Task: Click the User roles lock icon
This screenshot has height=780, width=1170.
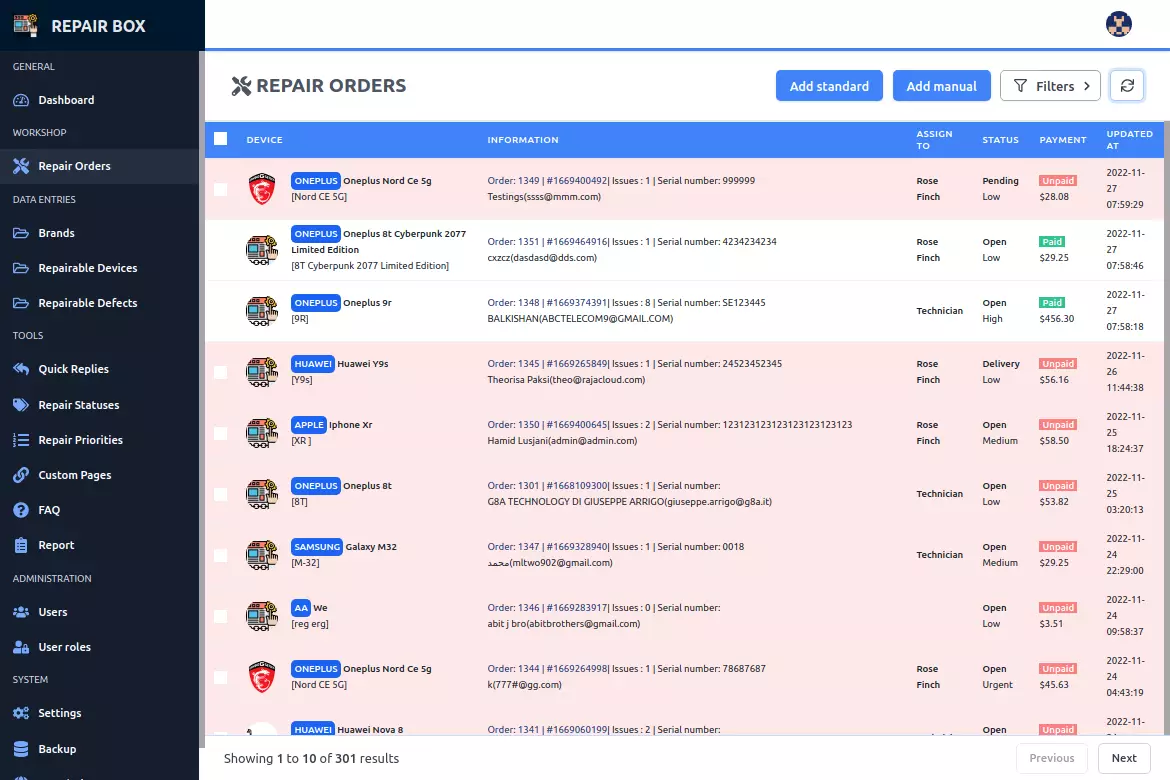Action: coord(21,647)
